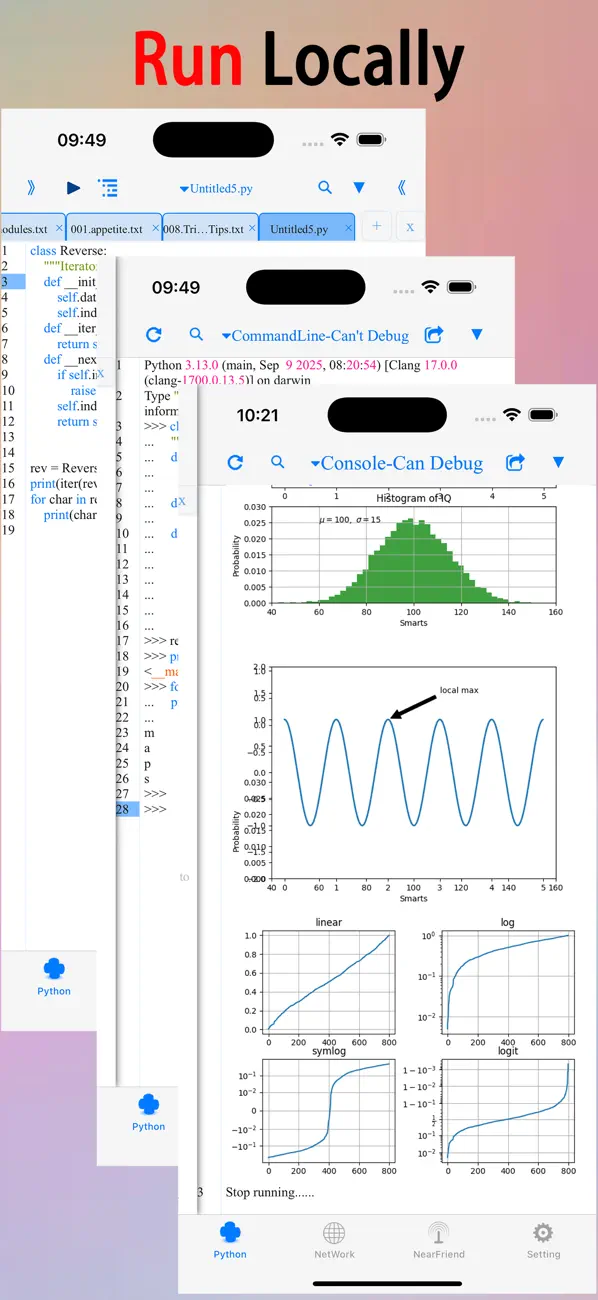Click 'class Reverse:' code line
Screen dimensions: 598x1300
coord(67,251)
